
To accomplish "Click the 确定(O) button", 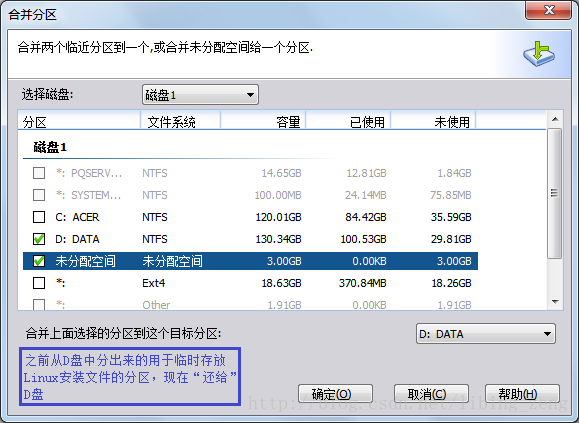I will 335,394.
